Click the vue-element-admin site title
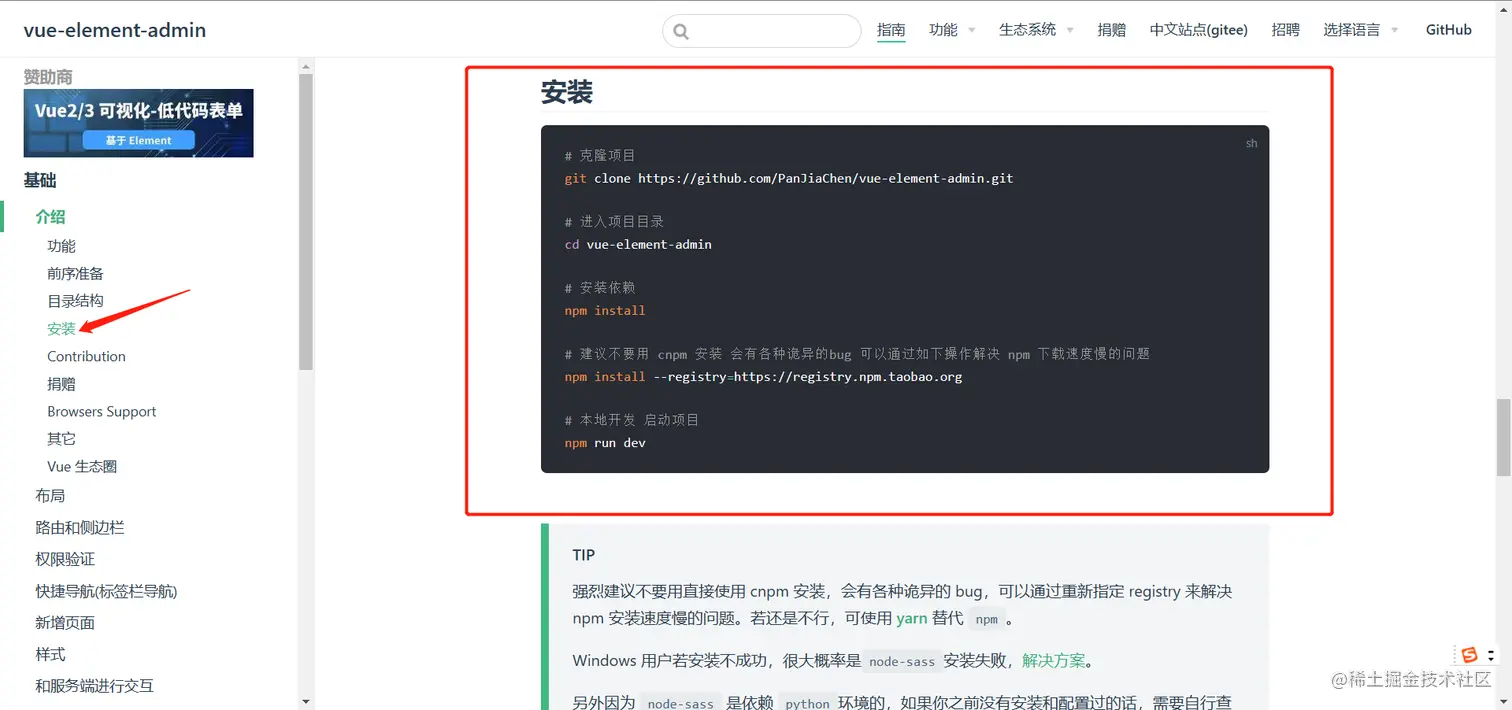 (x=115, y=30)
